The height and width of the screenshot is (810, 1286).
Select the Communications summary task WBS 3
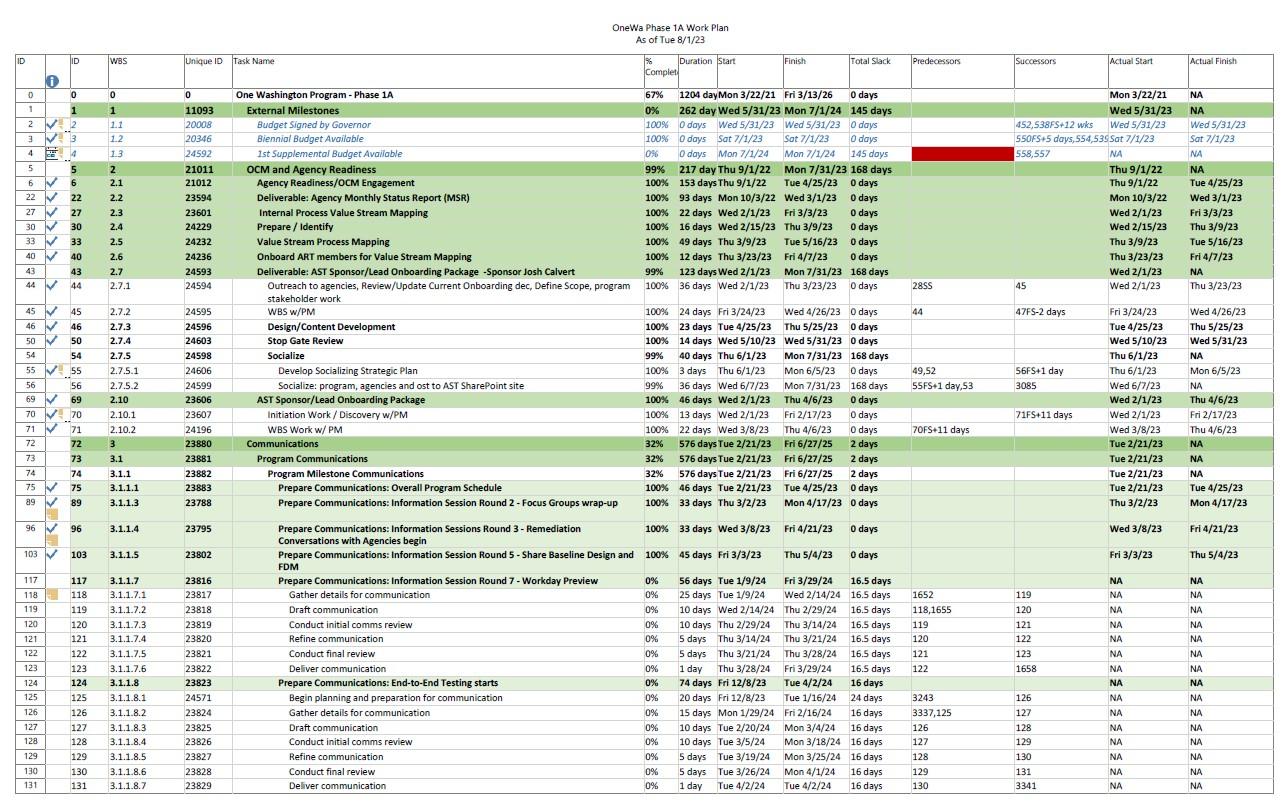pos(282,443)
